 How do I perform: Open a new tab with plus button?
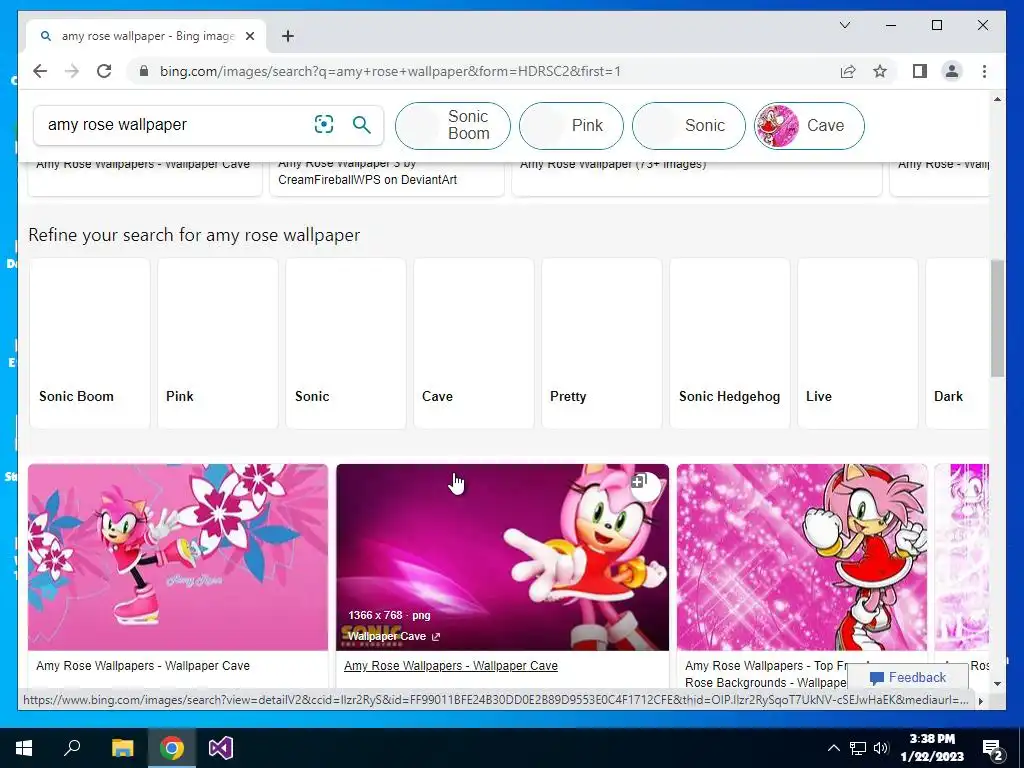(288, 36)
